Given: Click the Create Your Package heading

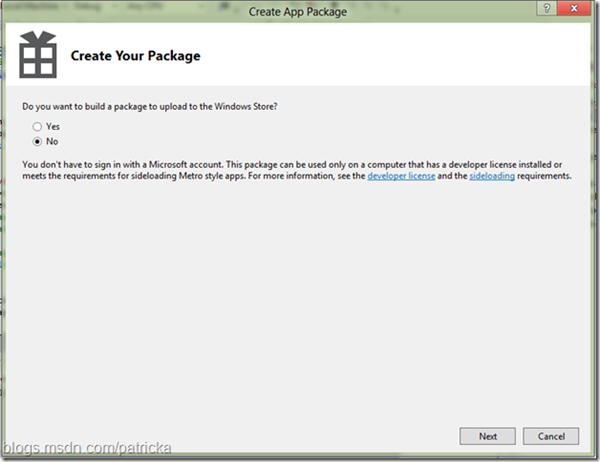Looking at the screenshot, I should (x=135, y=56).
